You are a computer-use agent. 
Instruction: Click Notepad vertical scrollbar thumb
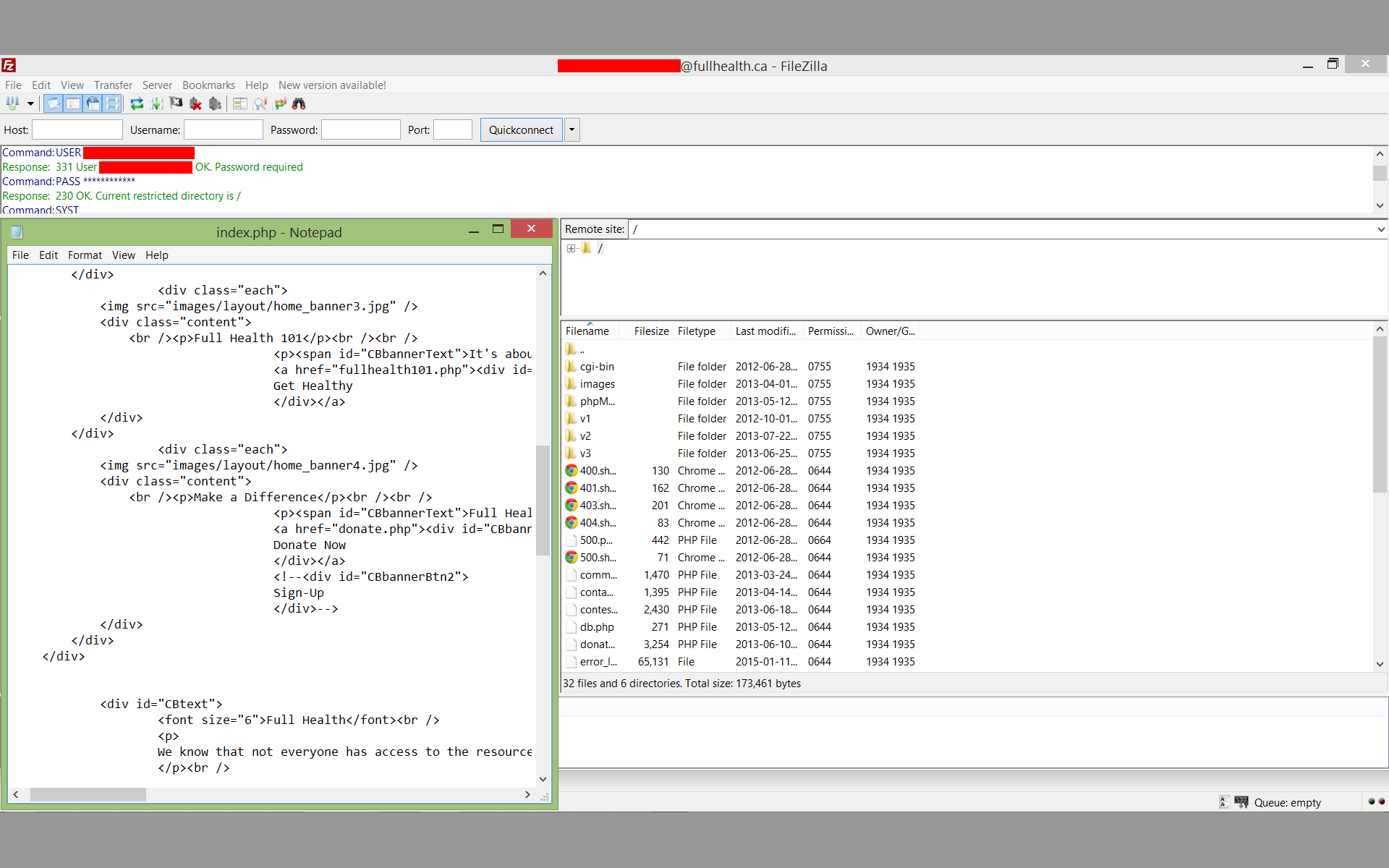pyautogui.click(x=543, y=500)
